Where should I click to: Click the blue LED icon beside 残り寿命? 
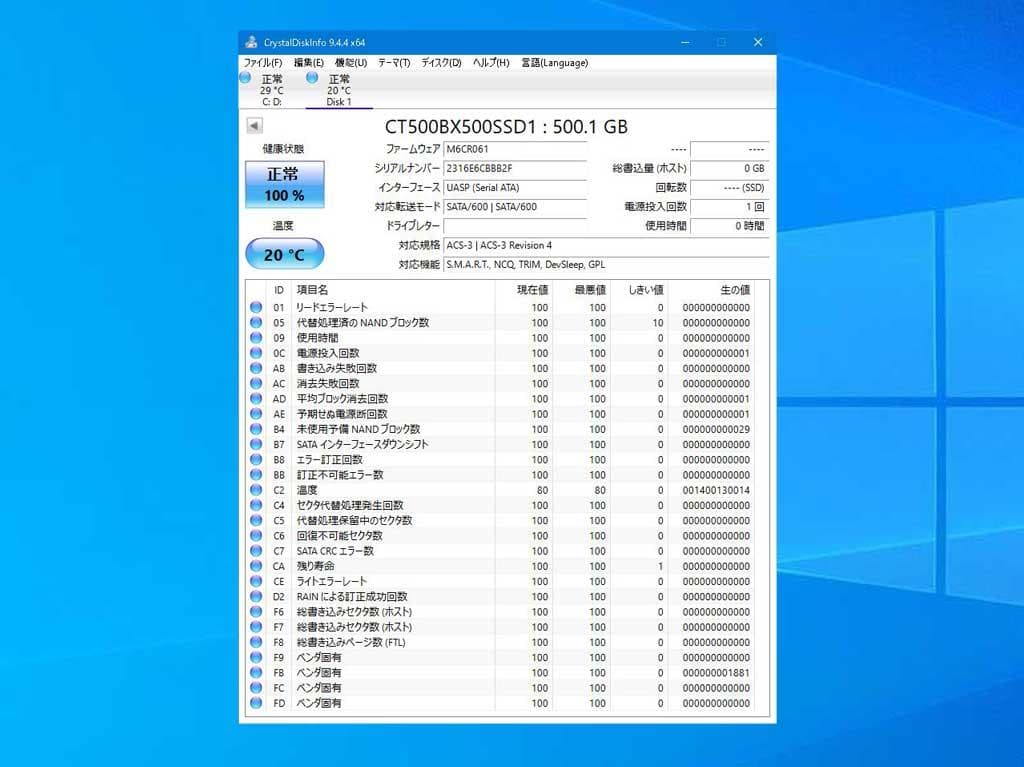[257, 566]
